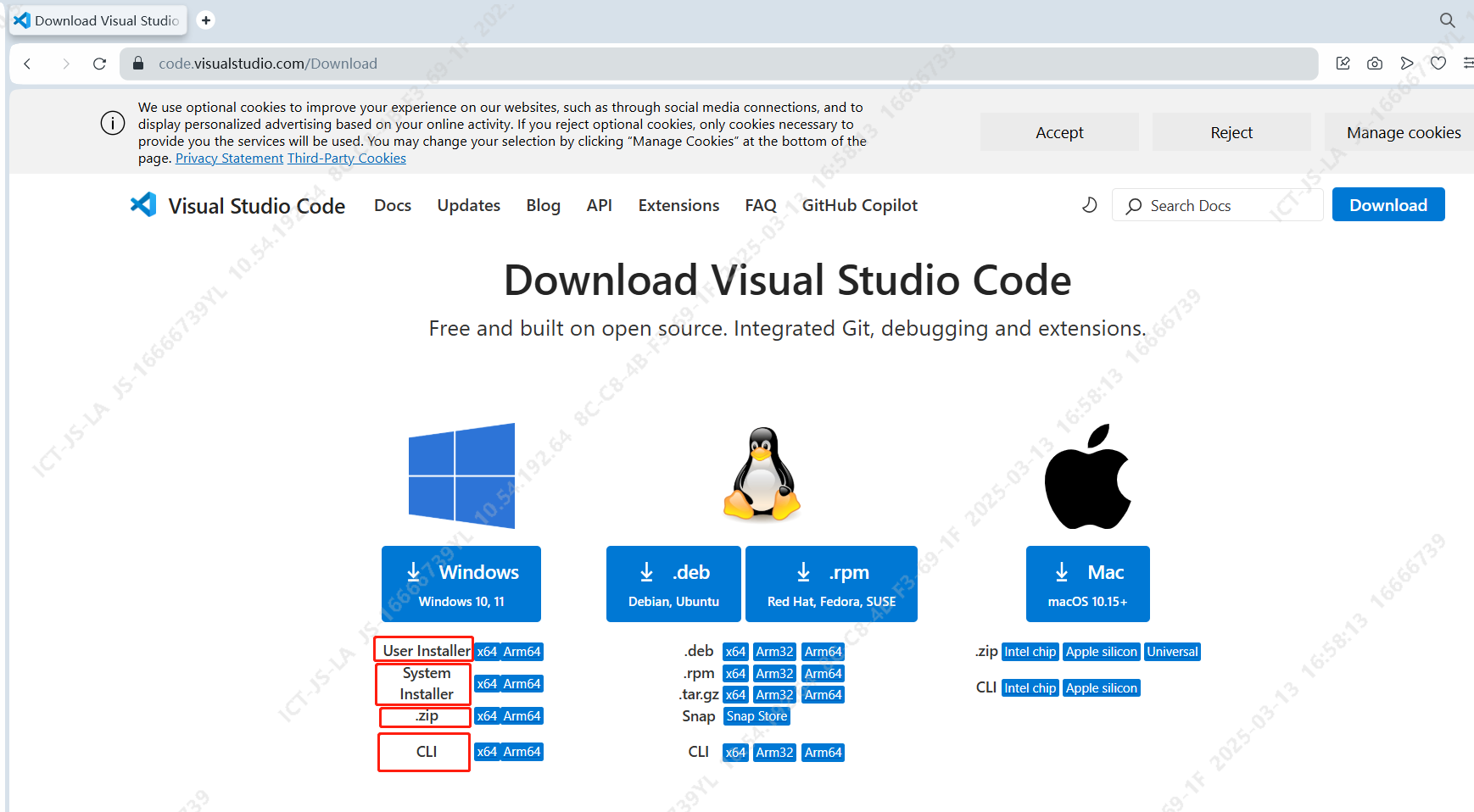Select Linux .rpm Arm64 download

823,674
